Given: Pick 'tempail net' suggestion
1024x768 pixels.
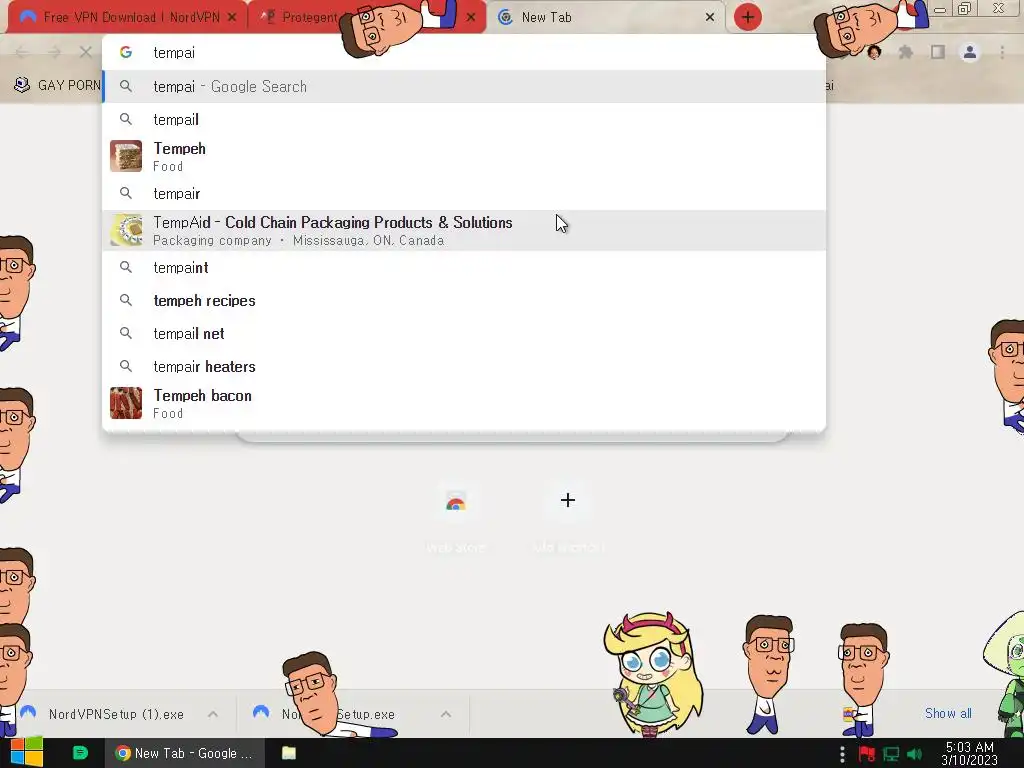Looking at the screenshot, I should (x=464, y=334).
